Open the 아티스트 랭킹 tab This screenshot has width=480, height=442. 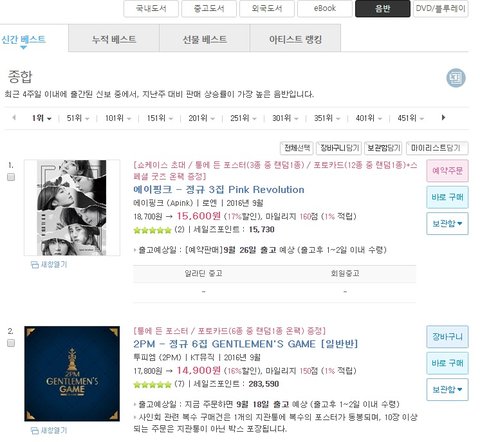point(295,39)
